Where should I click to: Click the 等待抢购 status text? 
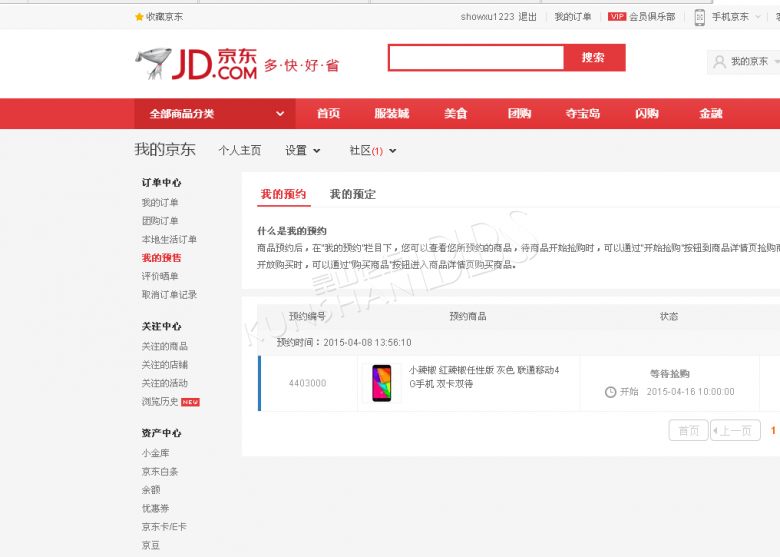[x=670, y=374]
